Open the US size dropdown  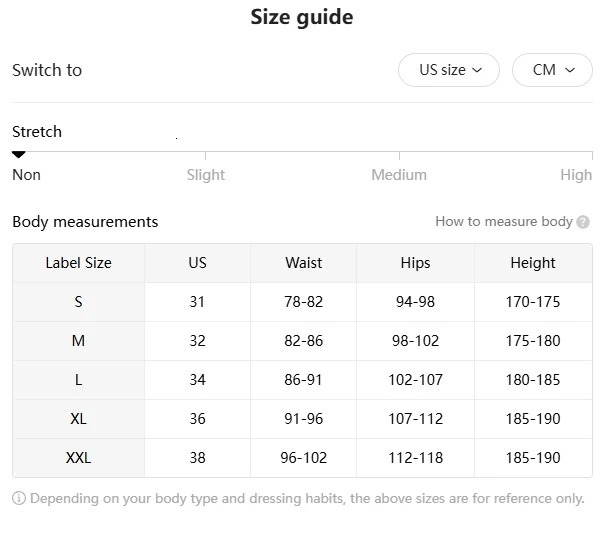tap(449, 70)
